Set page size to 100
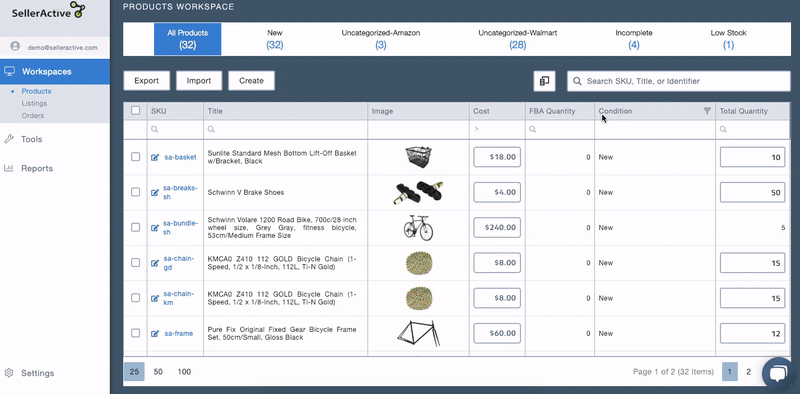The image size is (800, 394). point(184,372)
